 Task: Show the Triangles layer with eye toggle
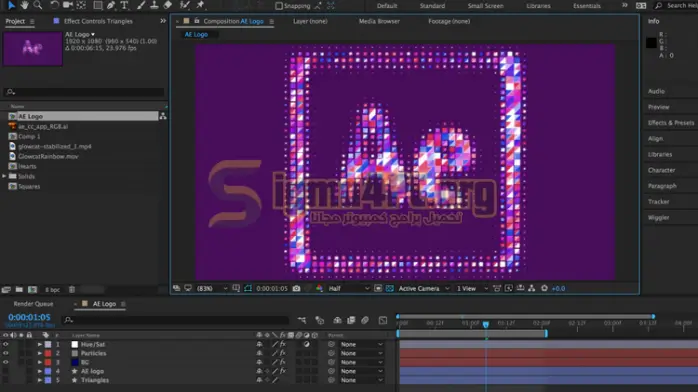click(x=5, y=380)
